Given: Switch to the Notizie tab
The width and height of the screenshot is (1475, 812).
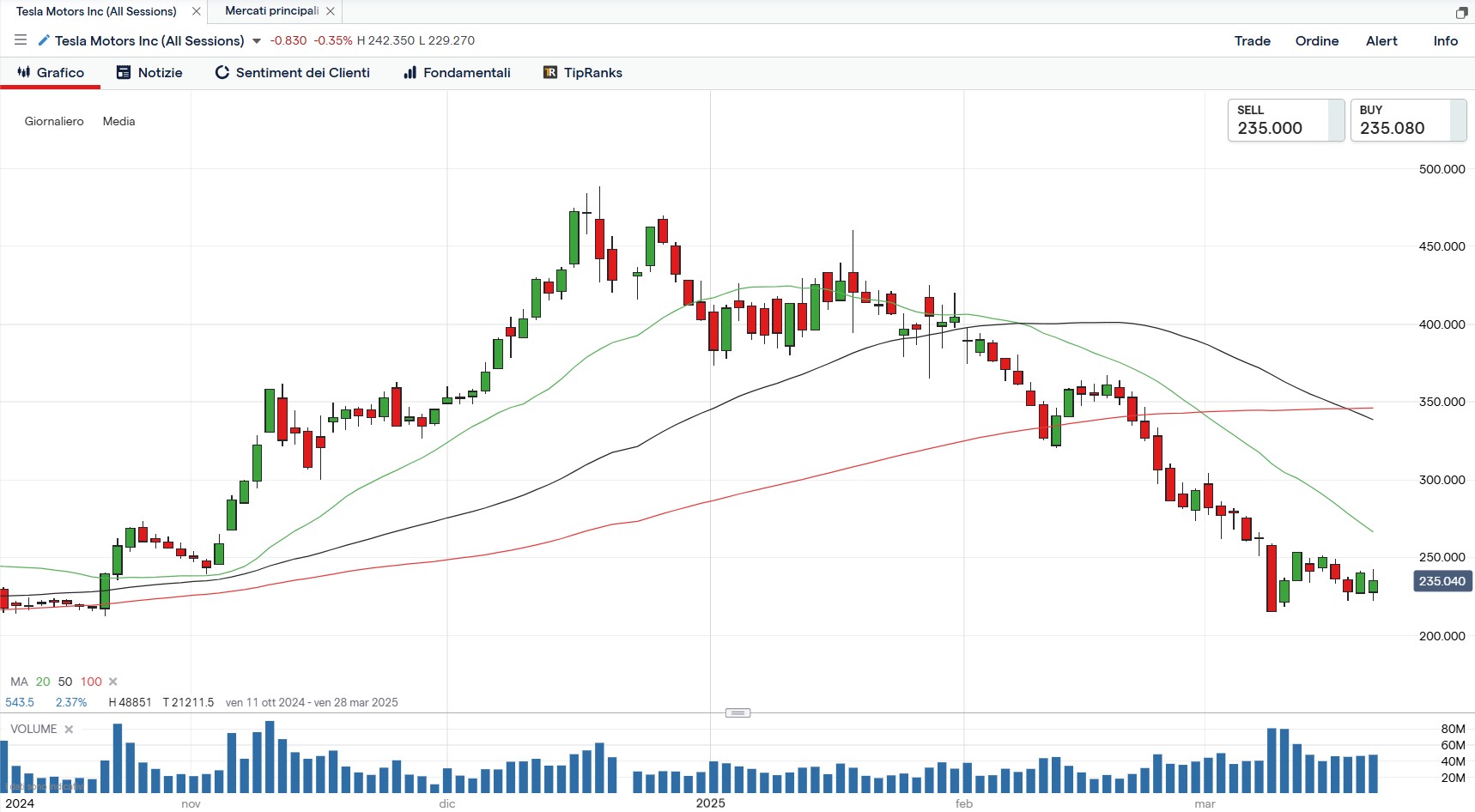Looking at the screenshot, I should tap(149, 73).
